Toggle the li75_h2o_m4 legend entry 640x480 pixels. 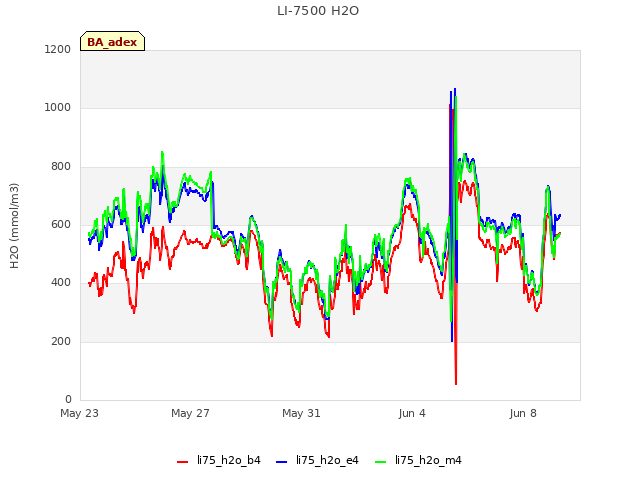pos(418,460)
